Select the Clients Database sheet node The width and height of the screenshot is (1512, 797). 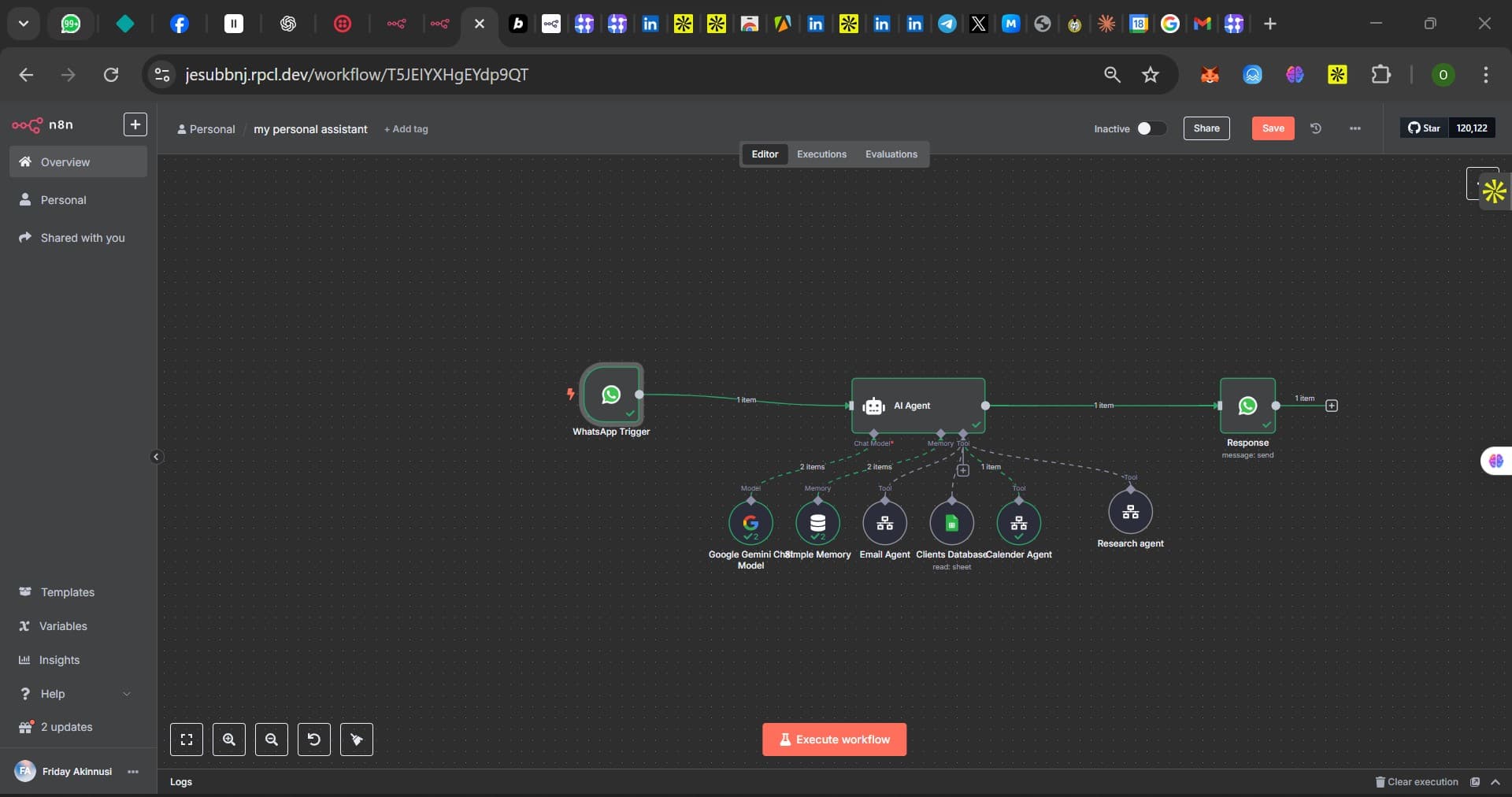[x=951, y=523]
